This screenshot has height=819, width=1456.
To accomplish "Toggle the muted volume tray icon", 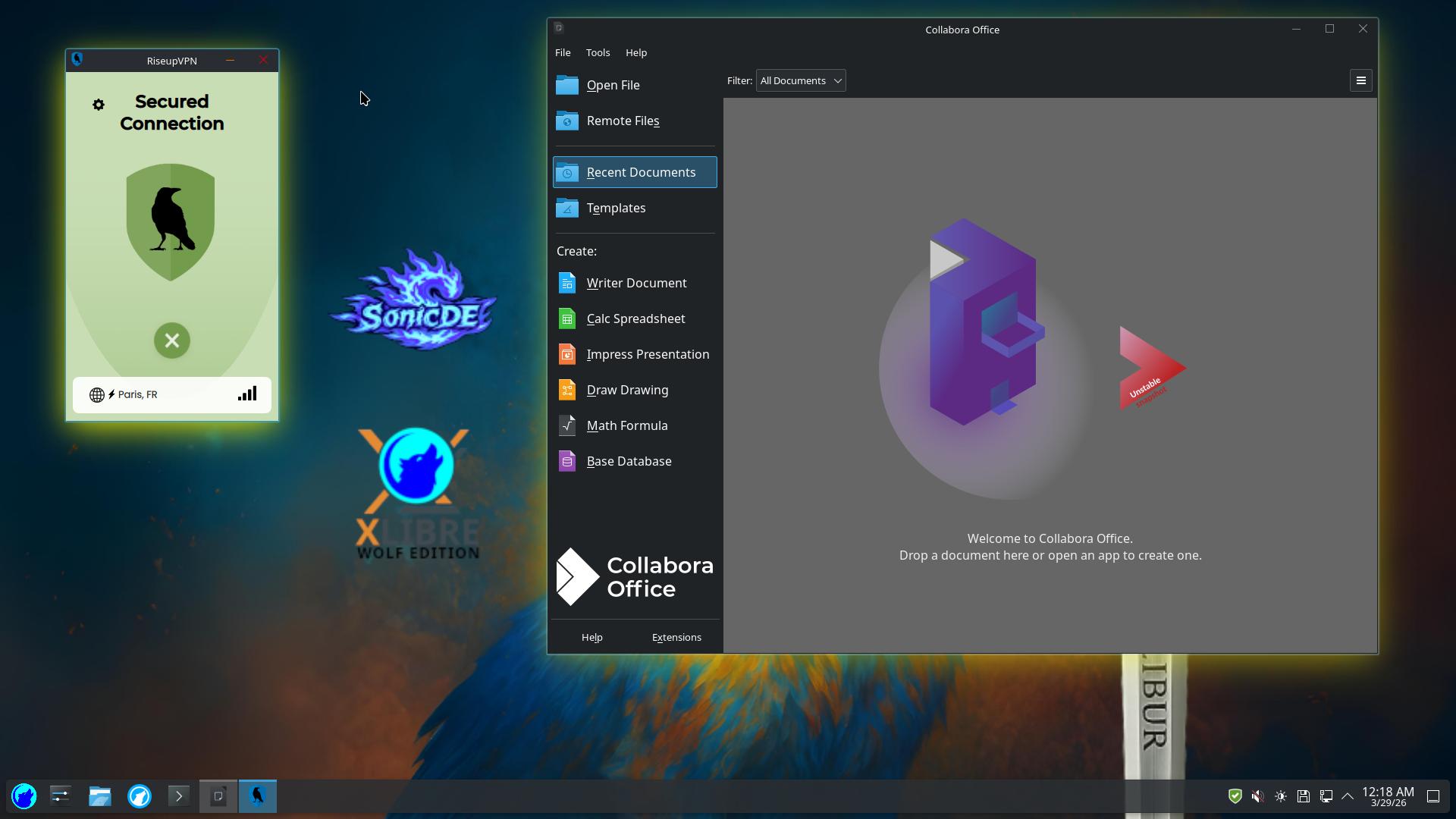I will [x=1257, y=796].
